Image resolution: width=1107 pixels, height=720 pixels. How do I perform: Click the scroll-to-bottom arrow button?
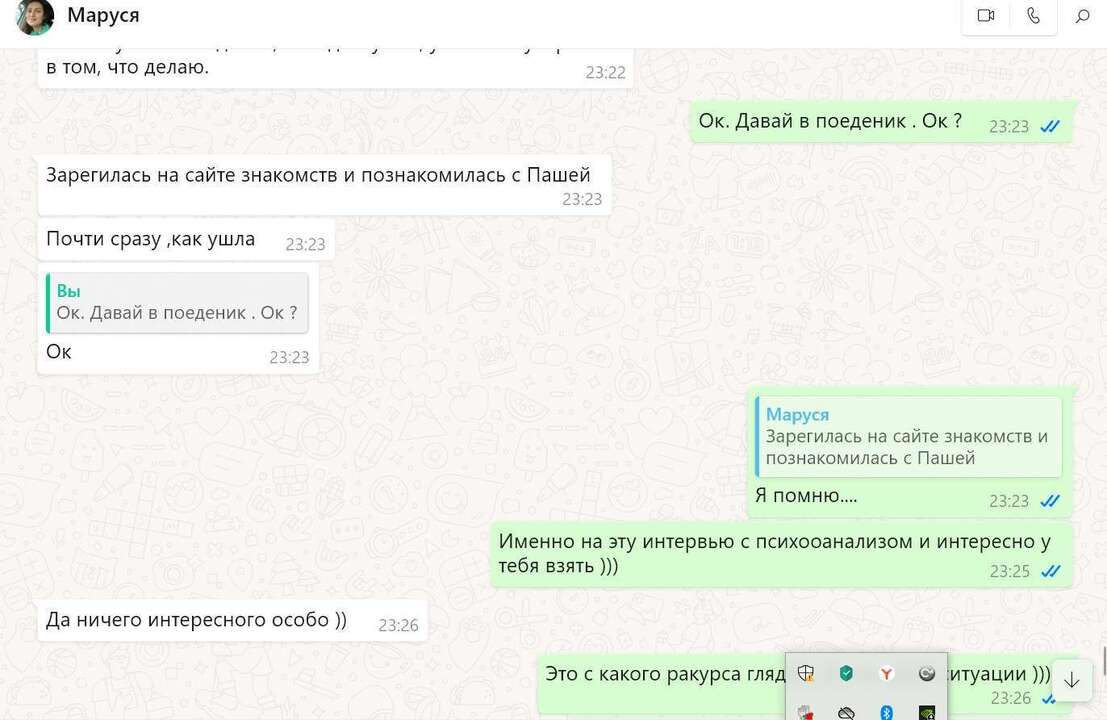pyautogui.click(x=1071, y=679)
